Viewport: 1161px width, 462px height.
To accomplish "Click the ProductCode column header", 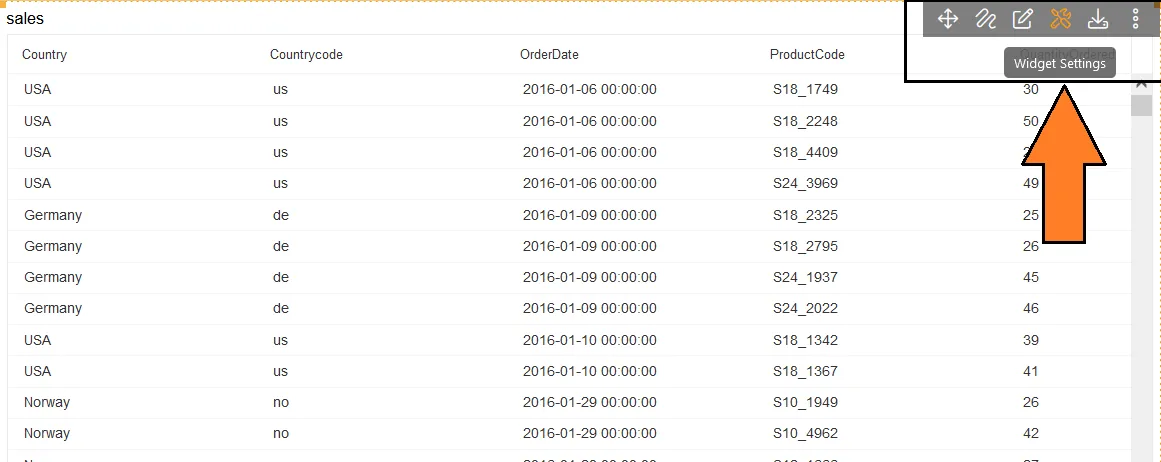I will pyautogui.click(x=807, y=55).
